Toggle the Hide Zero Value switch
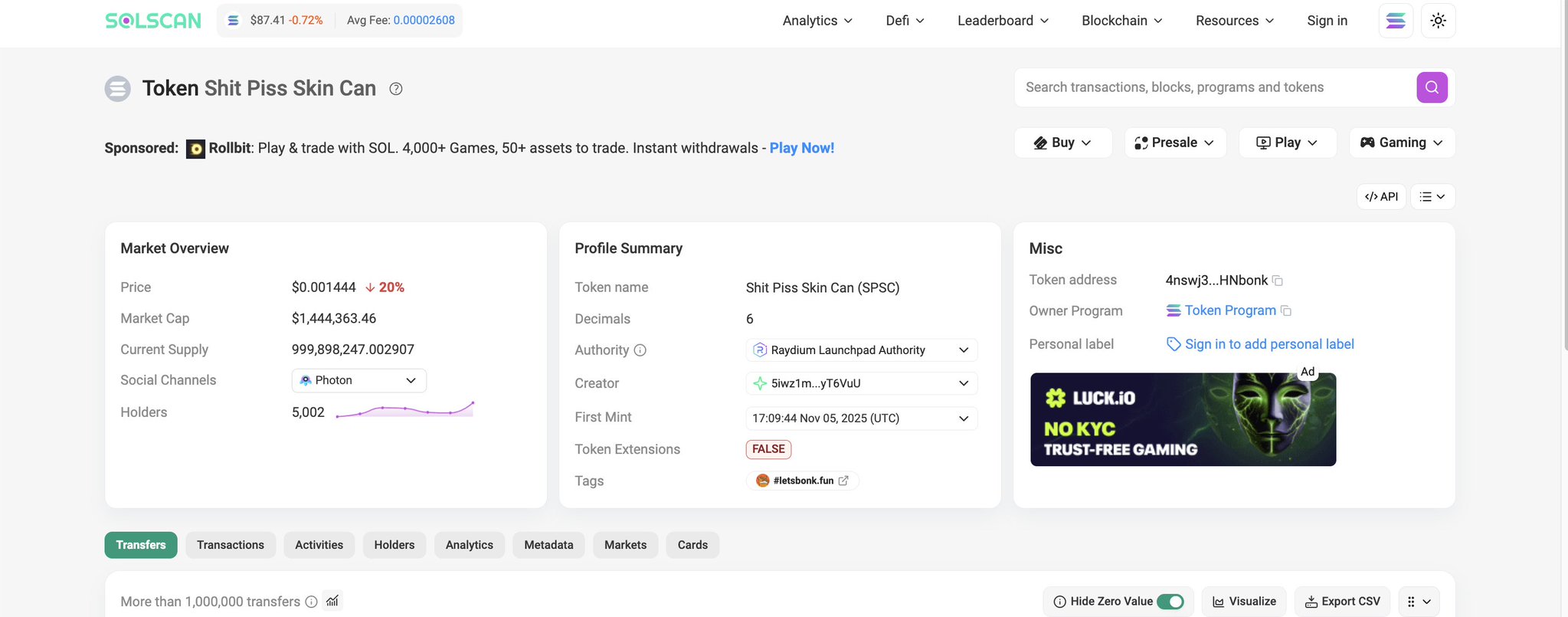This screenshot has width=1568, height=617. click(x=1170, y=602)
